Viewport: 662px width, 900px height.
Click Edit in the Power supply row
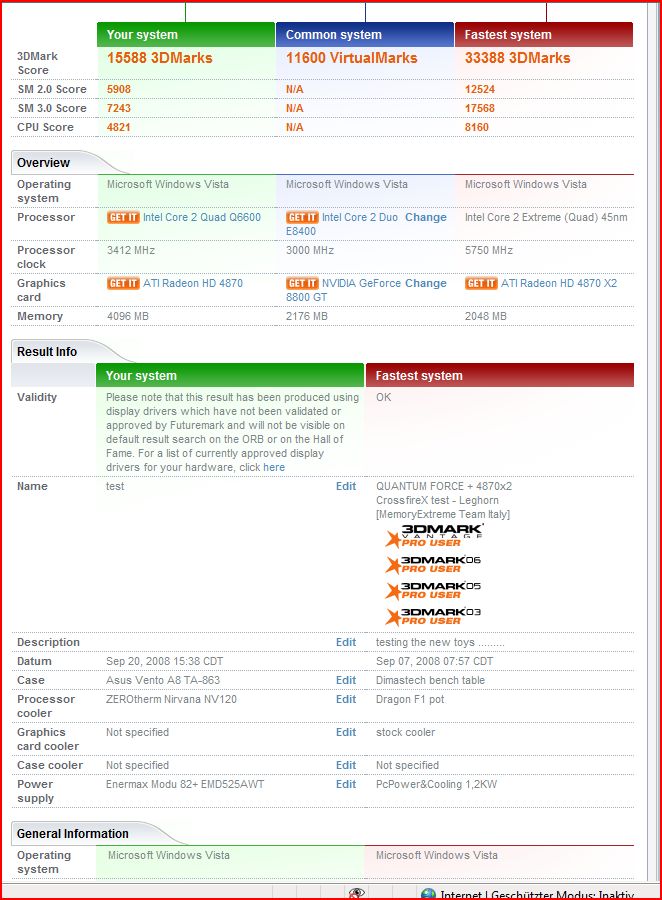click(346, 784)
